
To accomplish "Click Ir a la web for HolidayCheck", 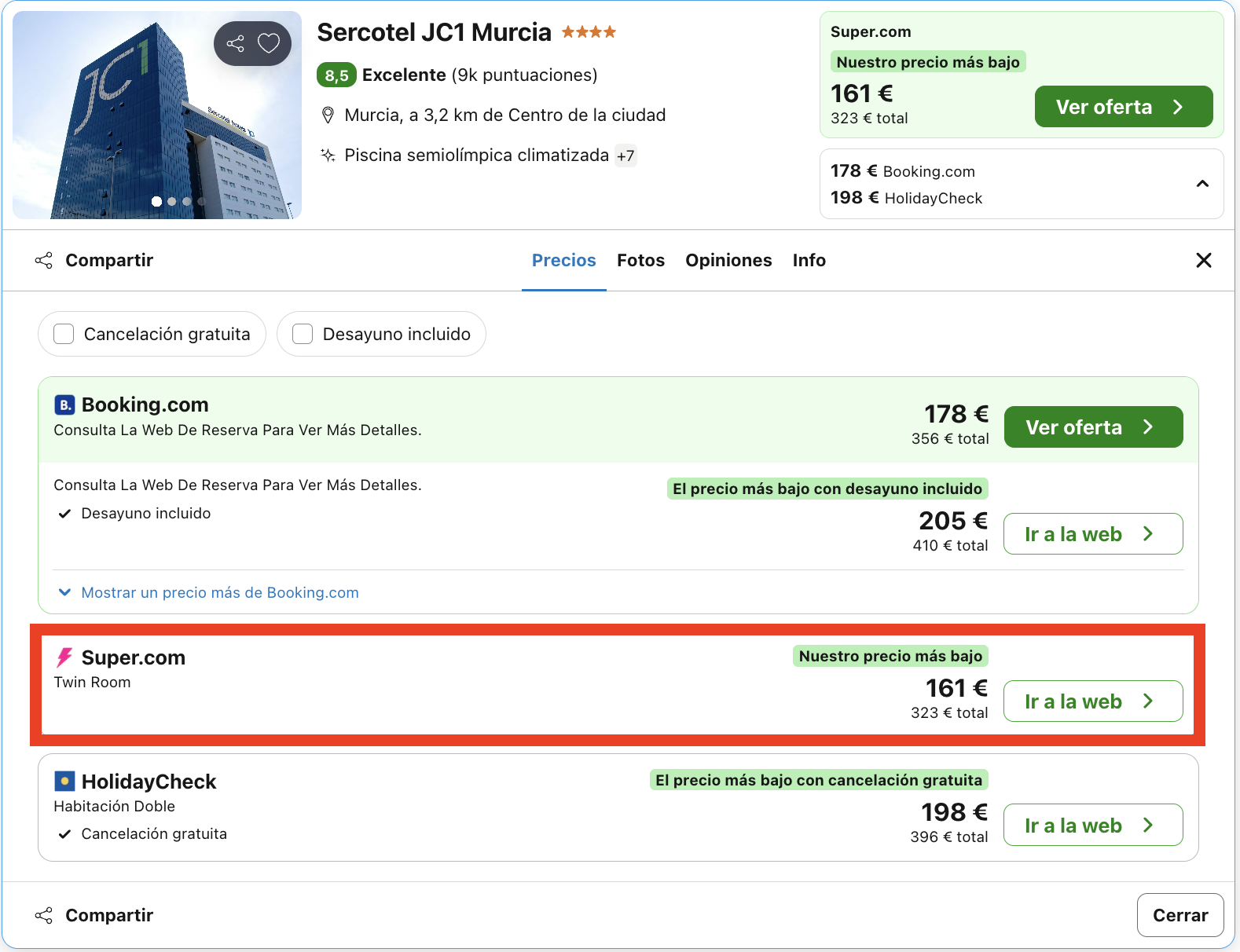I will 1093,825.
